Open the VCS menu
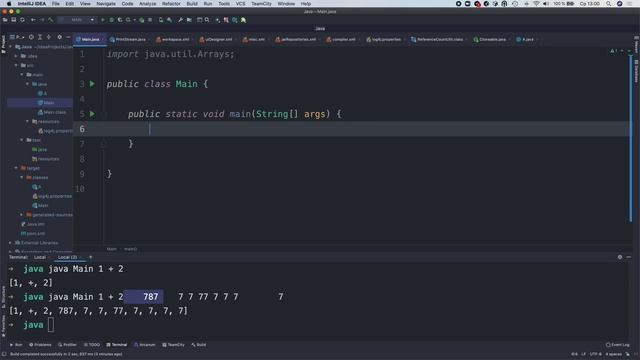The height and width of the screenshot is (360, 640). (240, 4)
